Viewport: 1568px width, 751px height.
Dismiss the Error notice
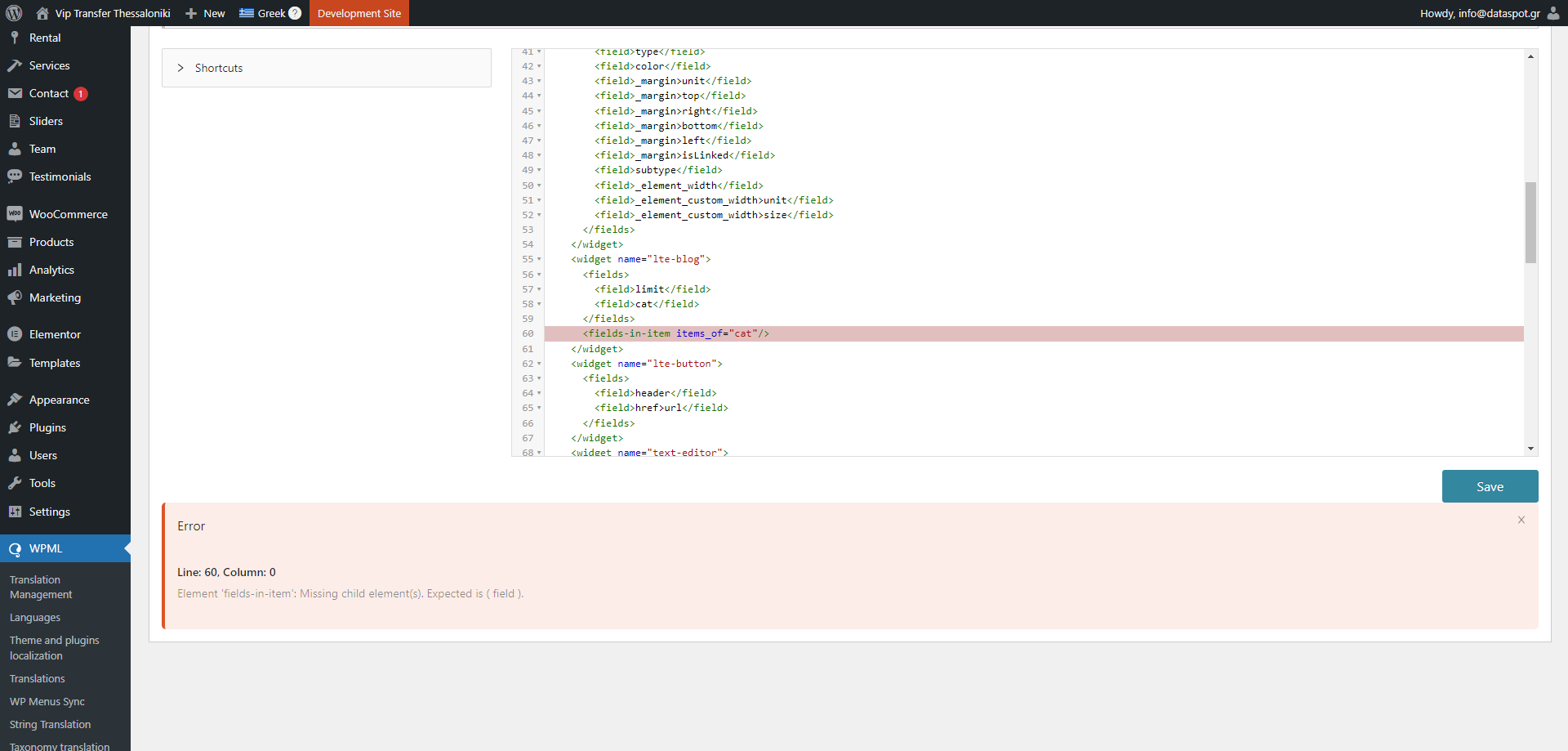coord(1521,520)
